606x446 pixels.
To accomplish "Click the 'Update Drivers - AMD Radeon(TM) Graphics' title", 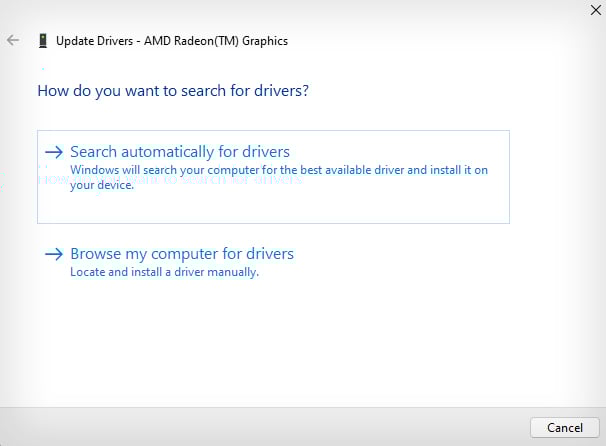I will click(x=172, y=41).
